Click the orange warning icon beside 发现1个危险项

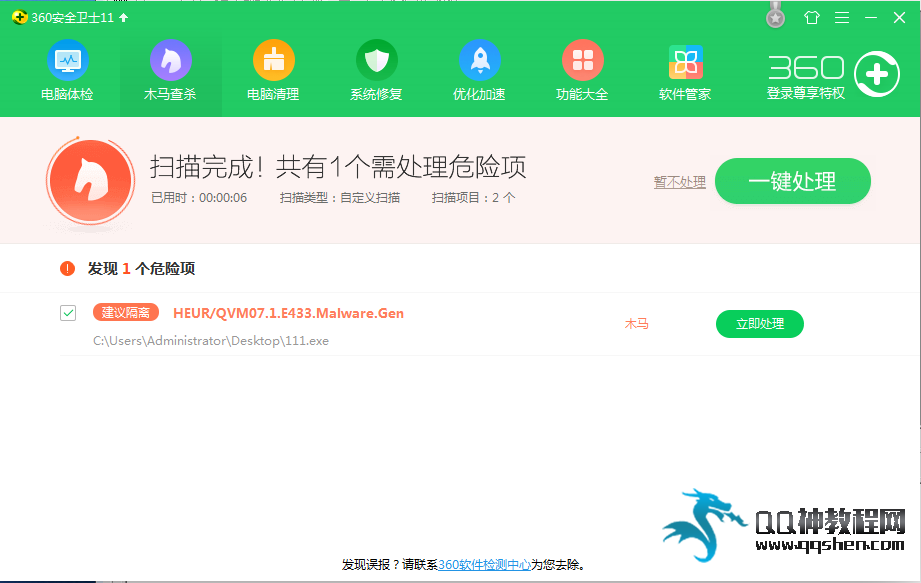(68, 268)
